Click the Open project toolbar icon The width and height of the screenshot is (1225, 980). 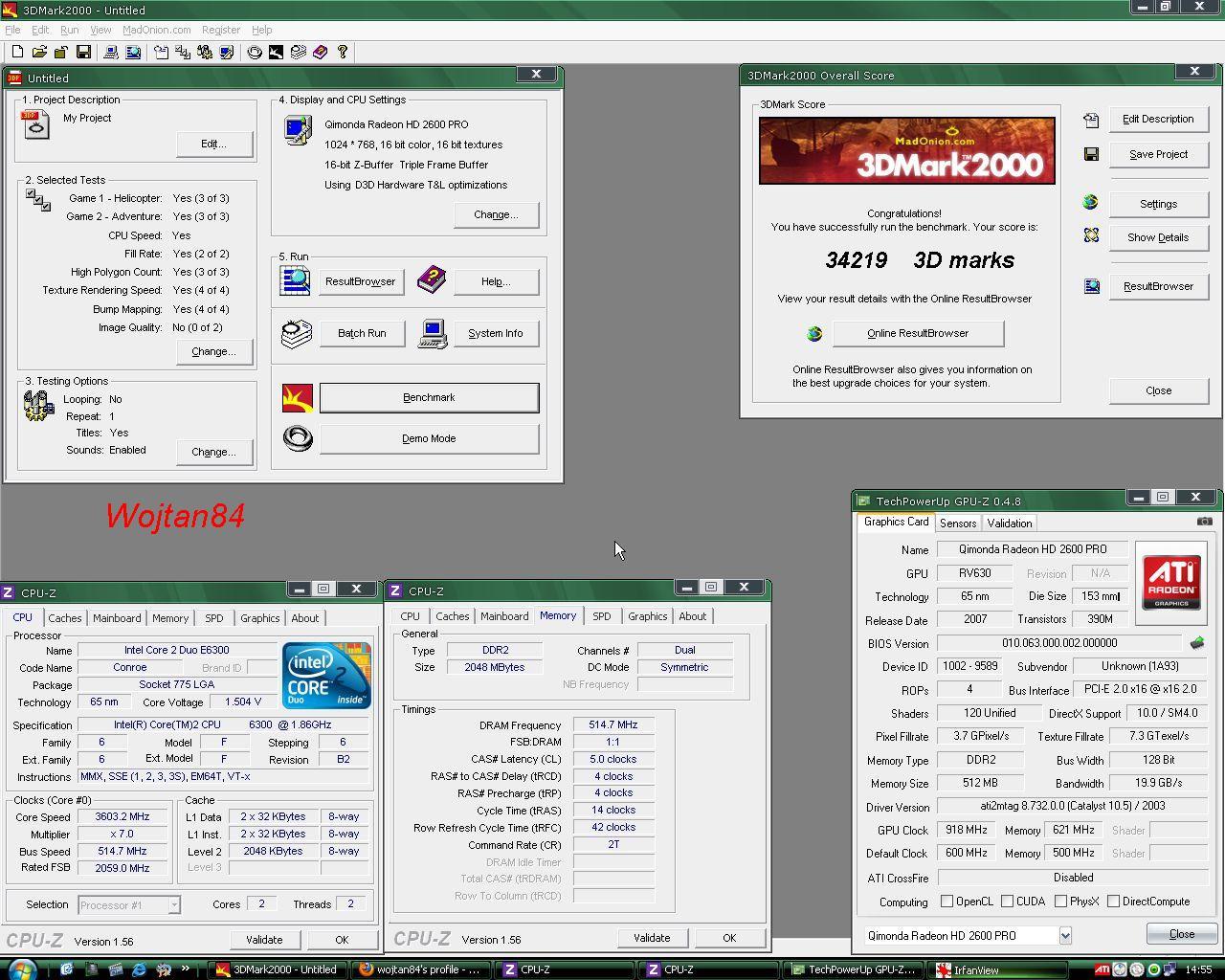[39, 52]
